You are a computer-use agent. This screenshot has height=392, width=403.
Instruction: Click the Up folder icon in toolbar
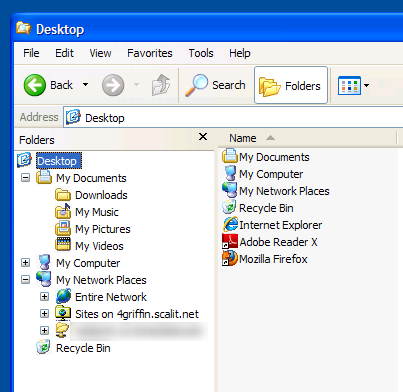[x=161, y=85]
